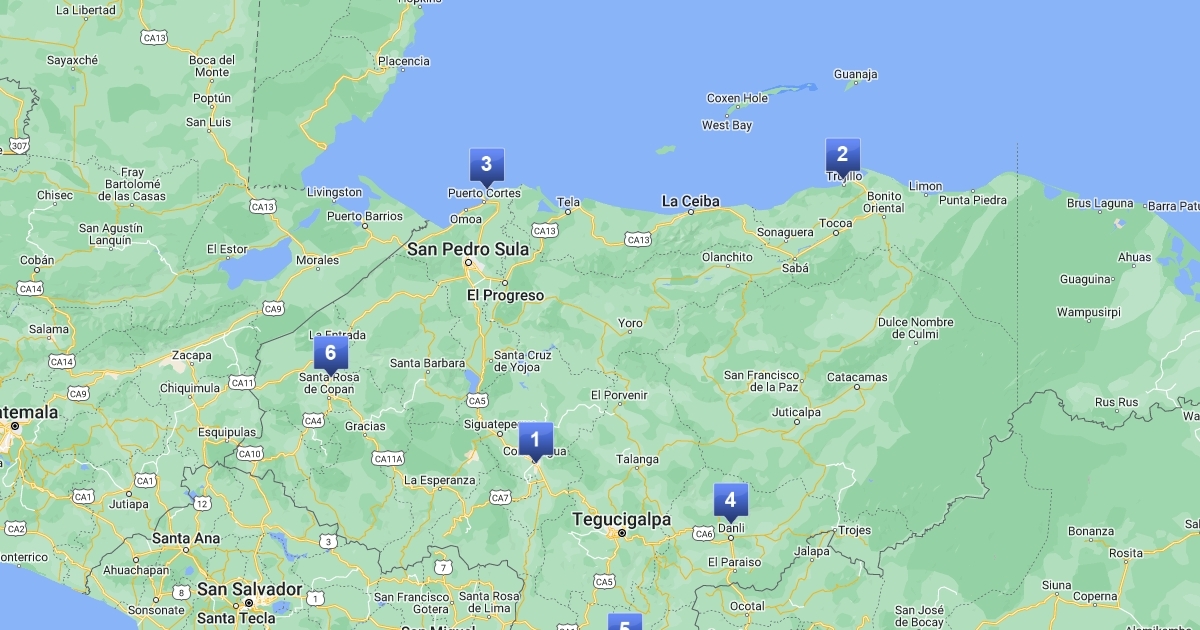Click the Guanaja island label
This screenshot has height=630, width=1200.
click(x=855, y=74)
